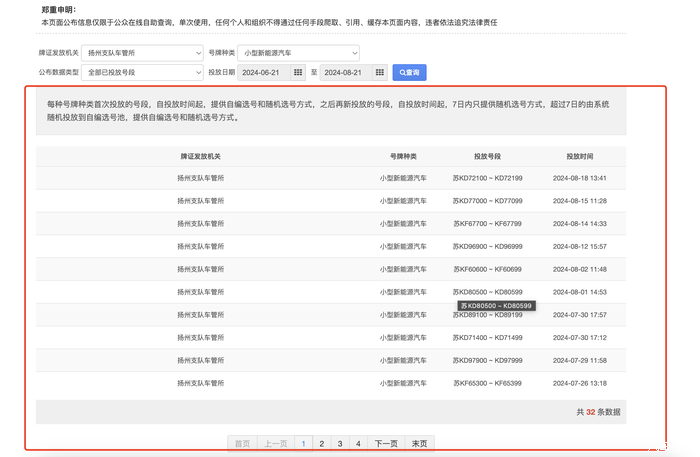Open the 号牌种类 dropdown list
700x457 pixels.
point(299,53)
